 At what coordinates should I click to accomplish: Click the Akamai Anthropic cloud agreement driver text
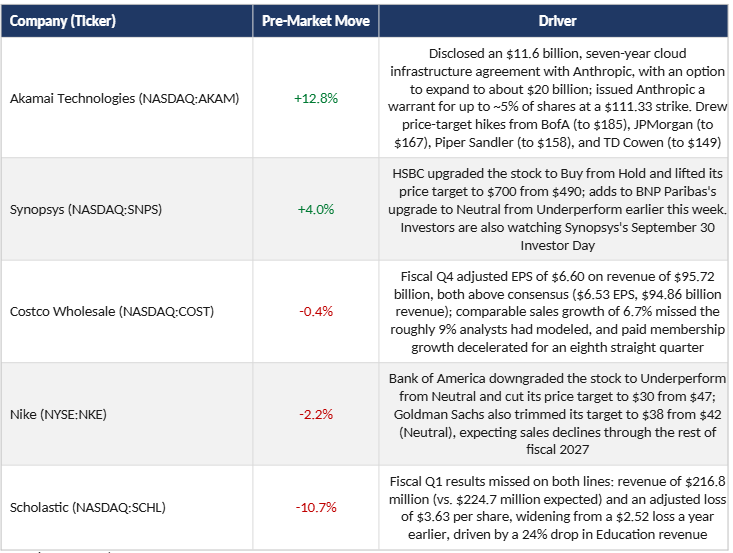[557, 98]
